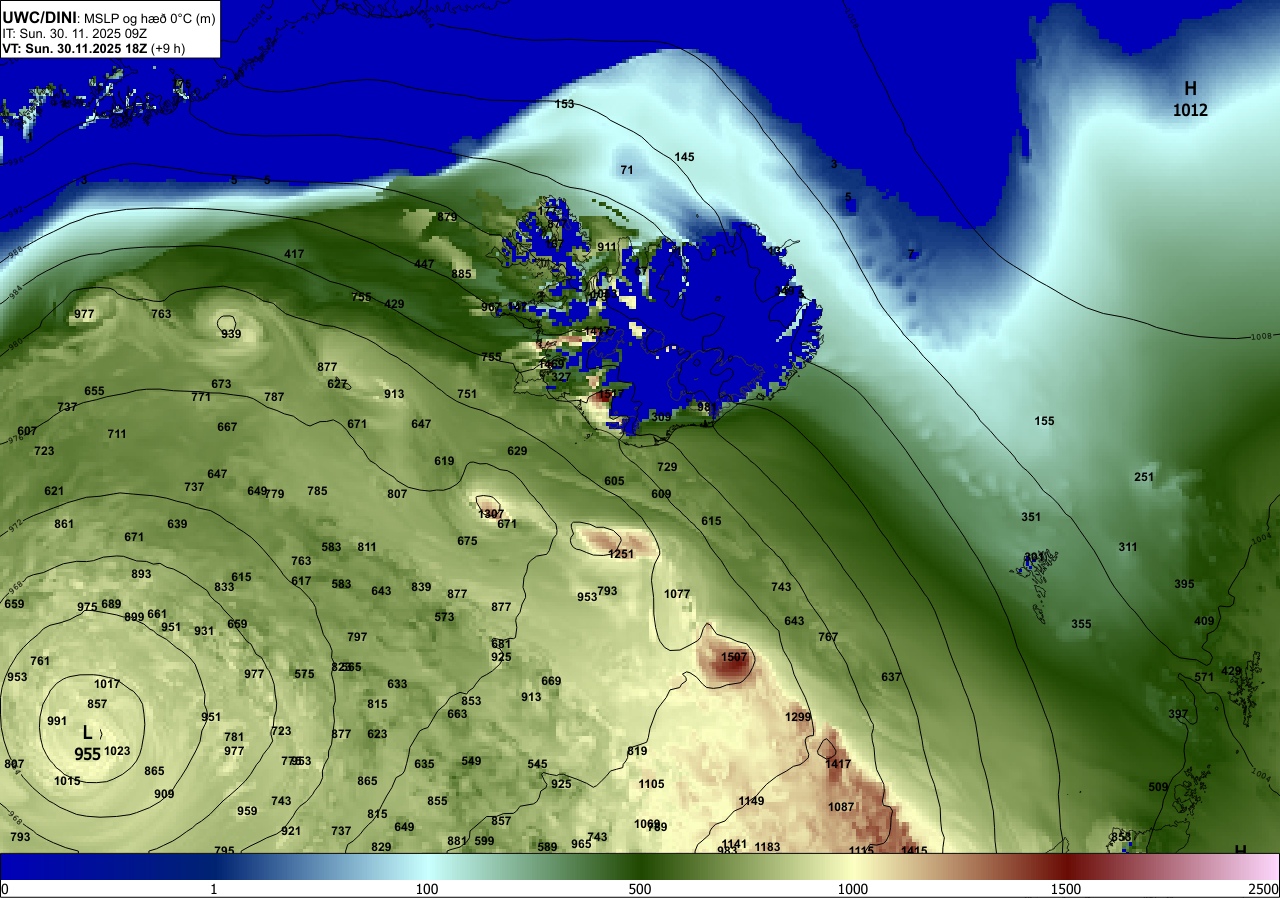Image resolution: width=1280 pixels, height=898 pixels.
Task: Click the '153' label north of Iceland
Action: [x=565, y=104]
